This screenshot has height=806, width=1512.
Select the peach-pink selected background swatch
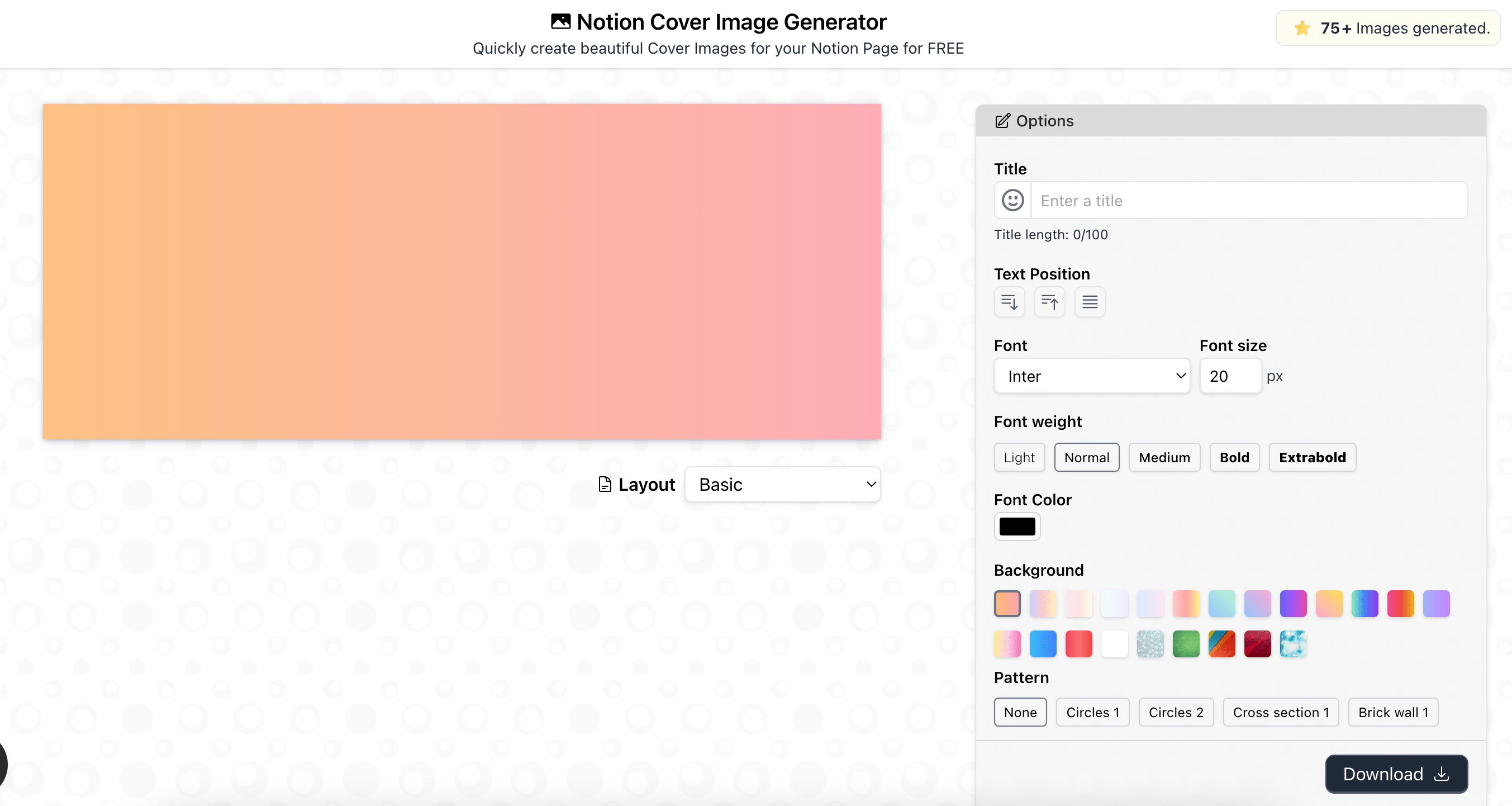[1007, 604]
